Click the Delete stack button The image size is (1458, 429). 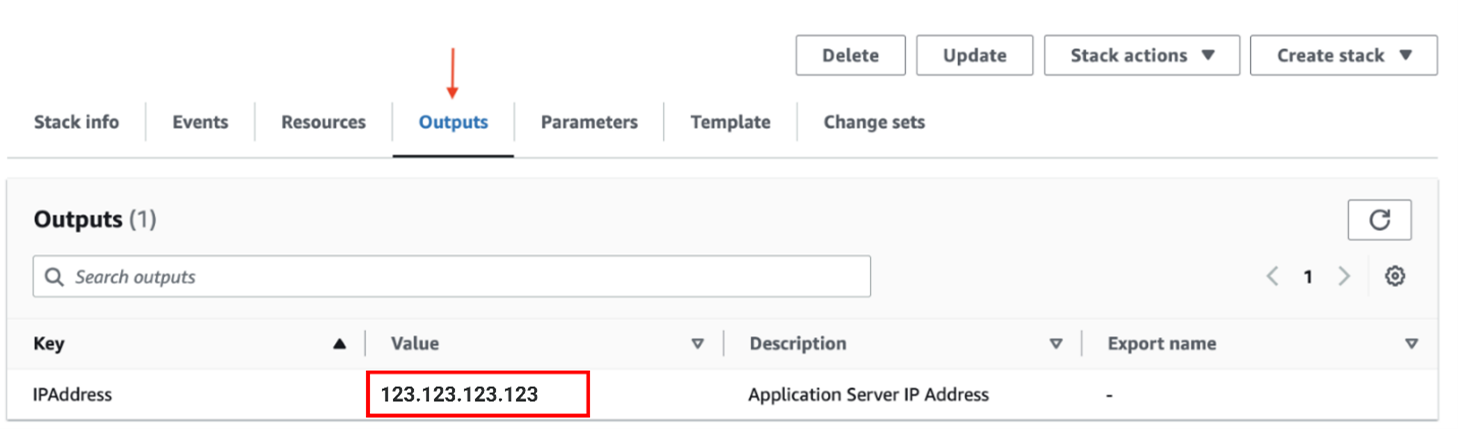click(850, 56)
